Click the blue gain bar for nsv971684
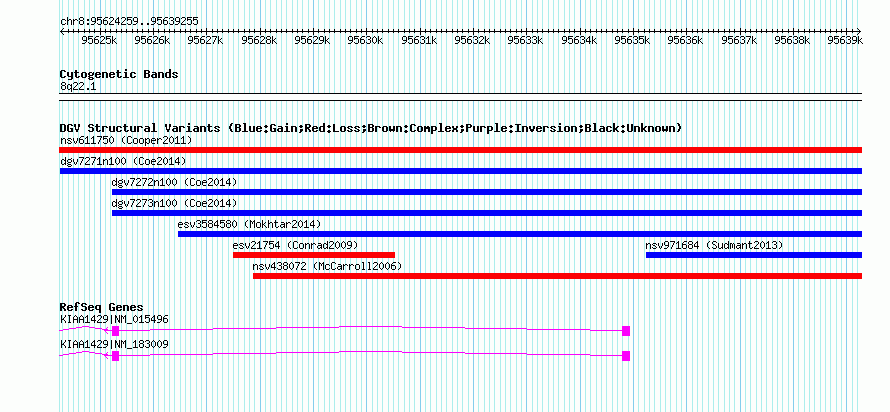Image resolution: width=890 pixels, height=412 pixels. 754,255
